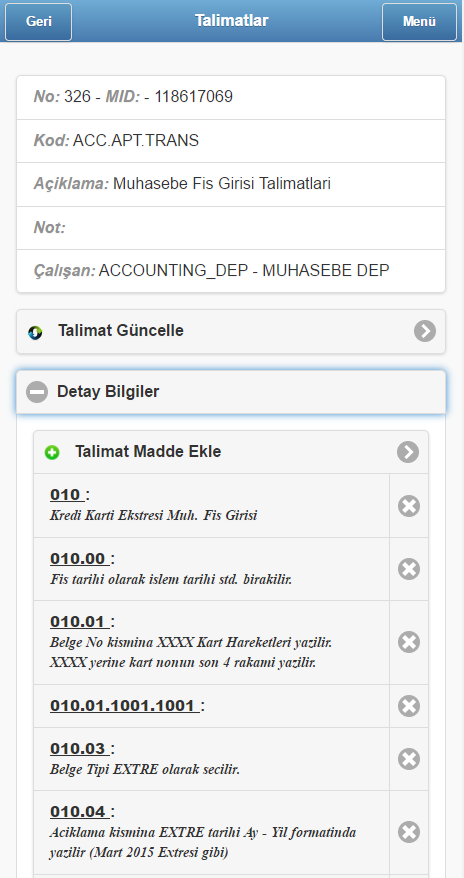Open the Menü button
This screenshot has width=464, height=878.
pyautogui.click(x=419, y=22)
